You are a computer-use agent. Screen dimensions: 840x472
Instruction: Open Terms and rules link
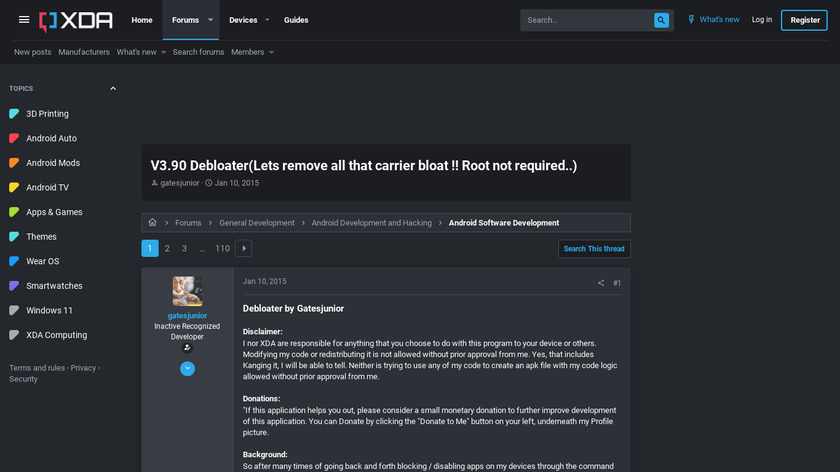click(37, 368)
